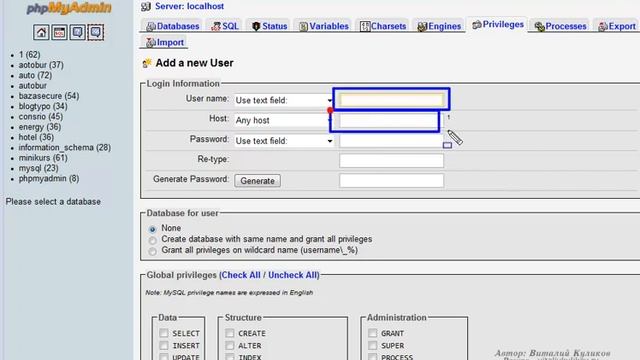
Task: Open the User name type dropdown
Action: pos(284,100)
